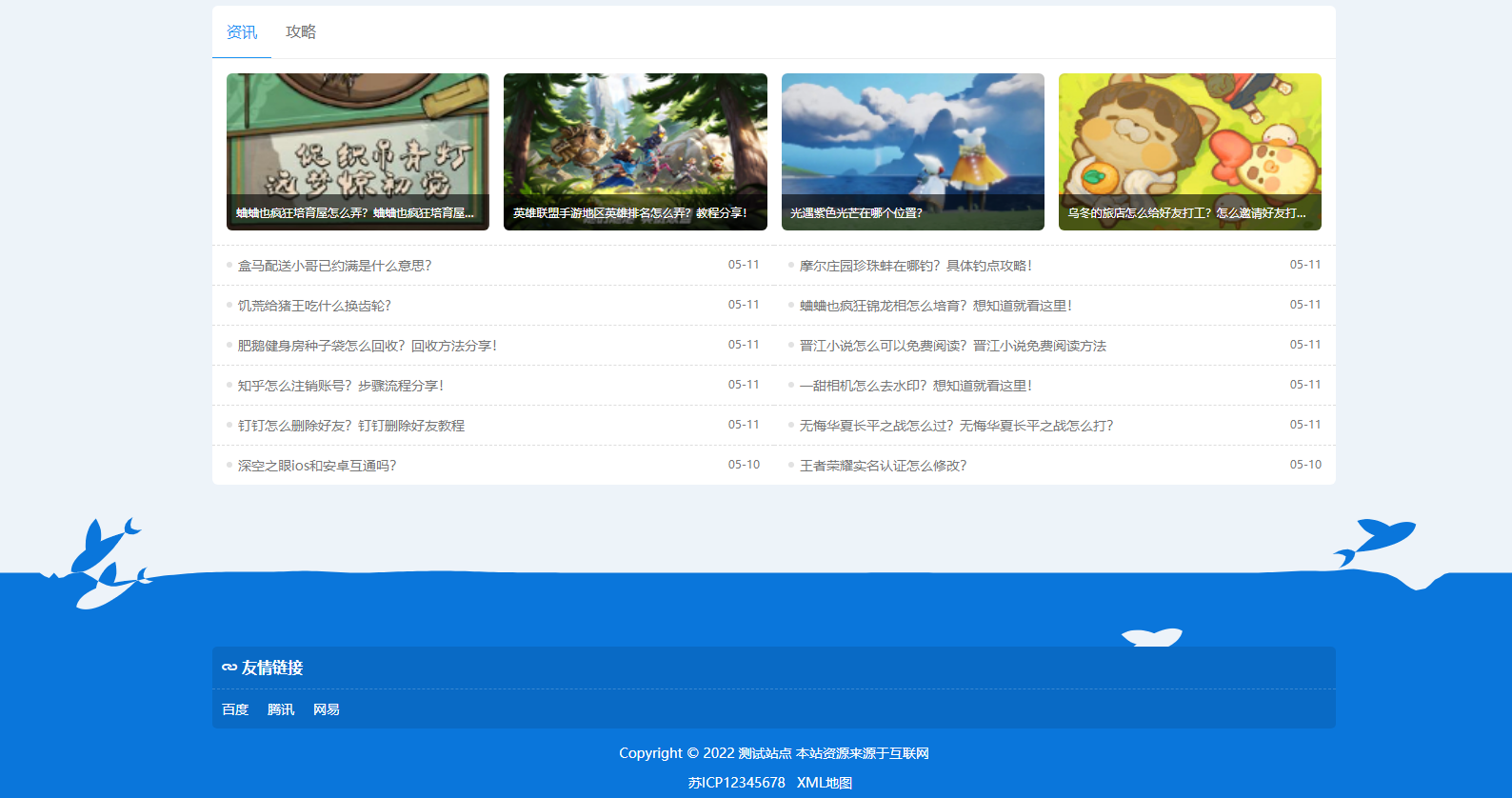Open article 肥鹅健身房种子袋怎么回收
The height and width of the screenshot is (798, 1512).
click(368, 346)
